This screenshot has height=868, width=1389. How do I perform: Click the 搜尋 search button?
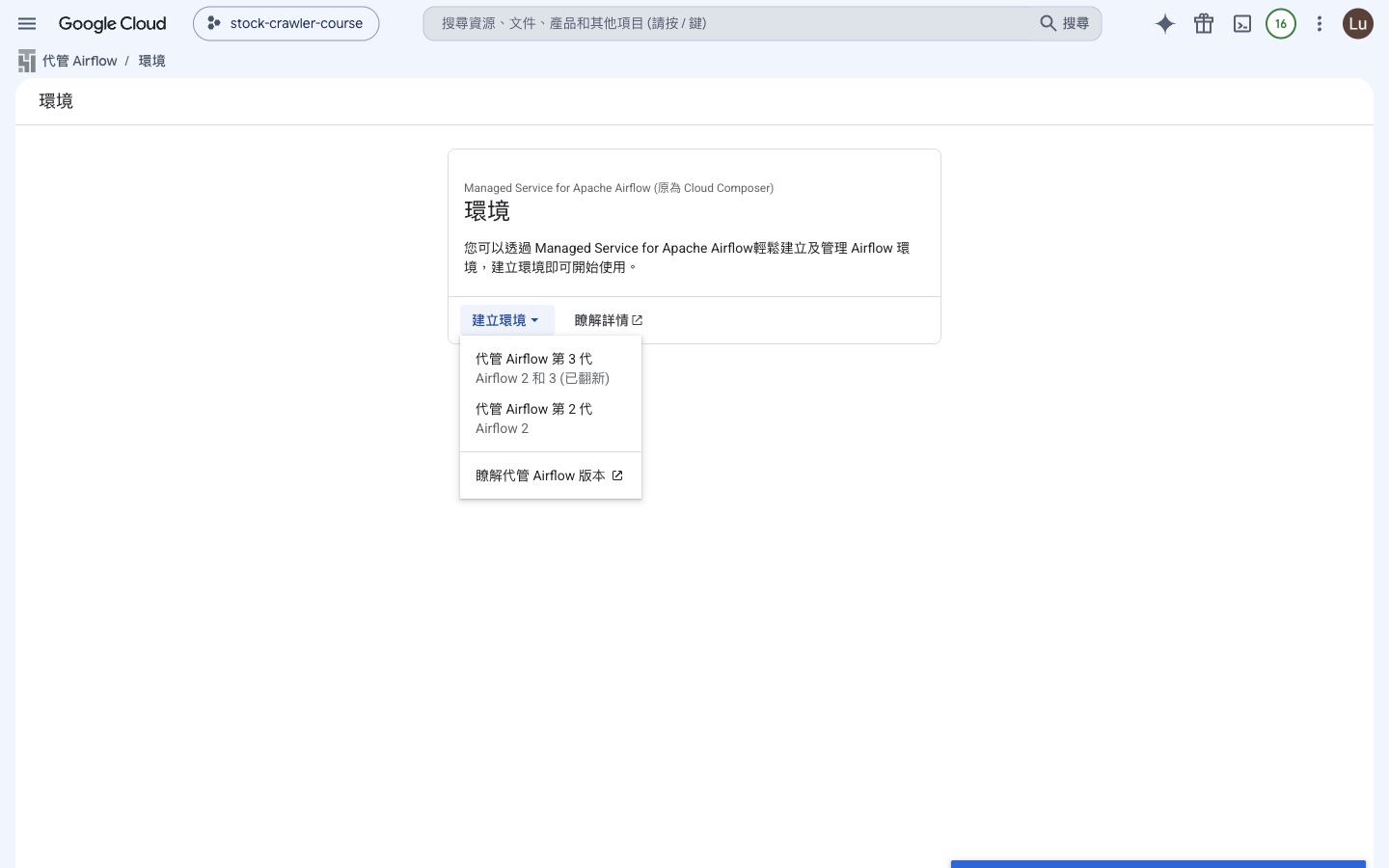tap(1065, 23)
